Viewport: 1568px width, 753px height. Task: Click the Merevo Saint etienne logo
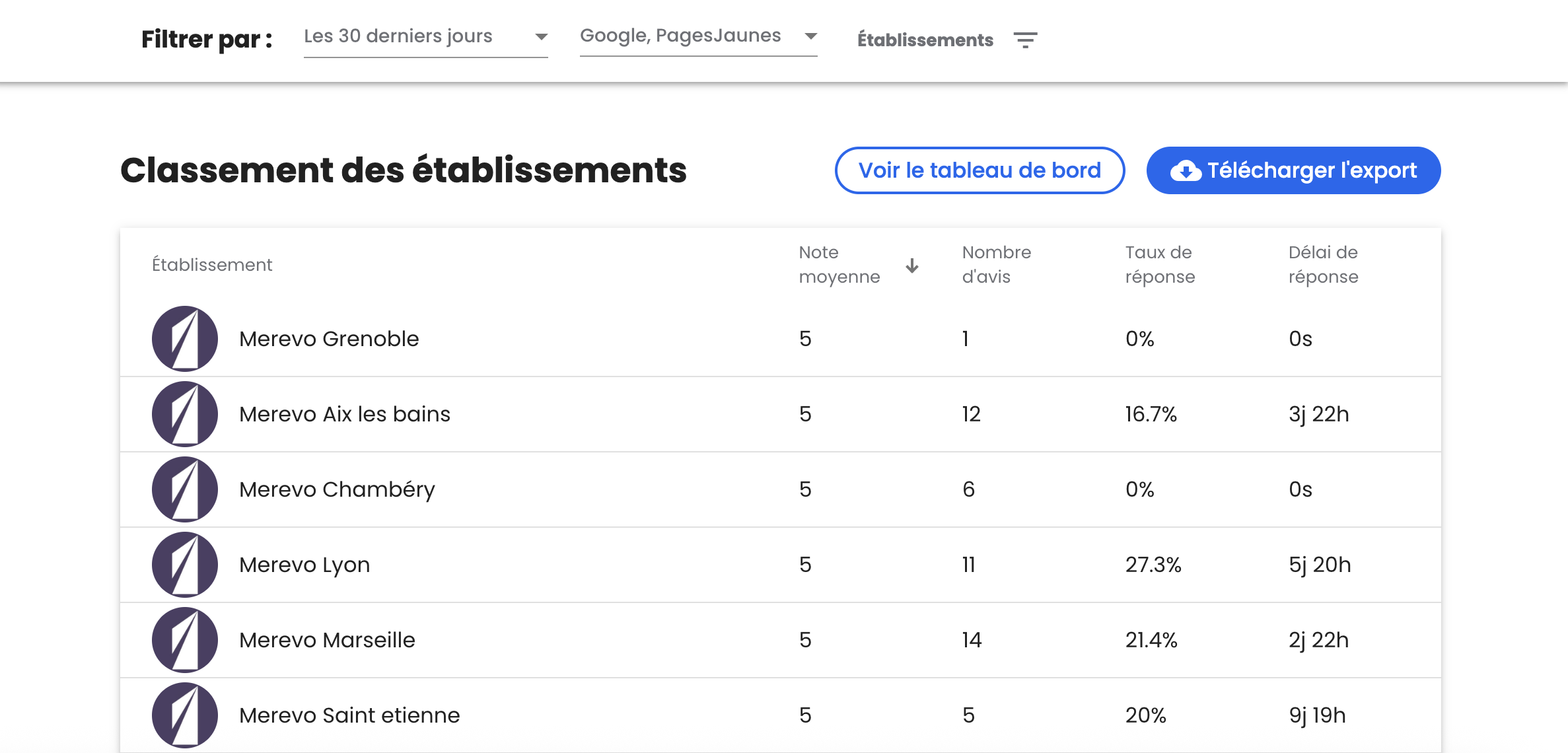point(185,715)
